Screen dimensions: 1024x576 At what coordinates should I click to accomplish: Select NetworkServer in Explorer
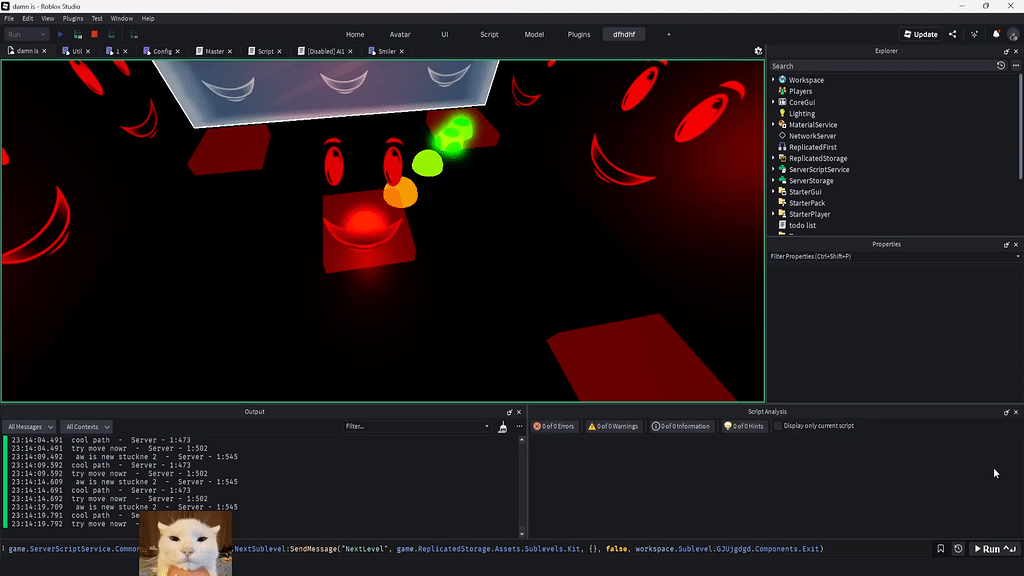(812, 136)
